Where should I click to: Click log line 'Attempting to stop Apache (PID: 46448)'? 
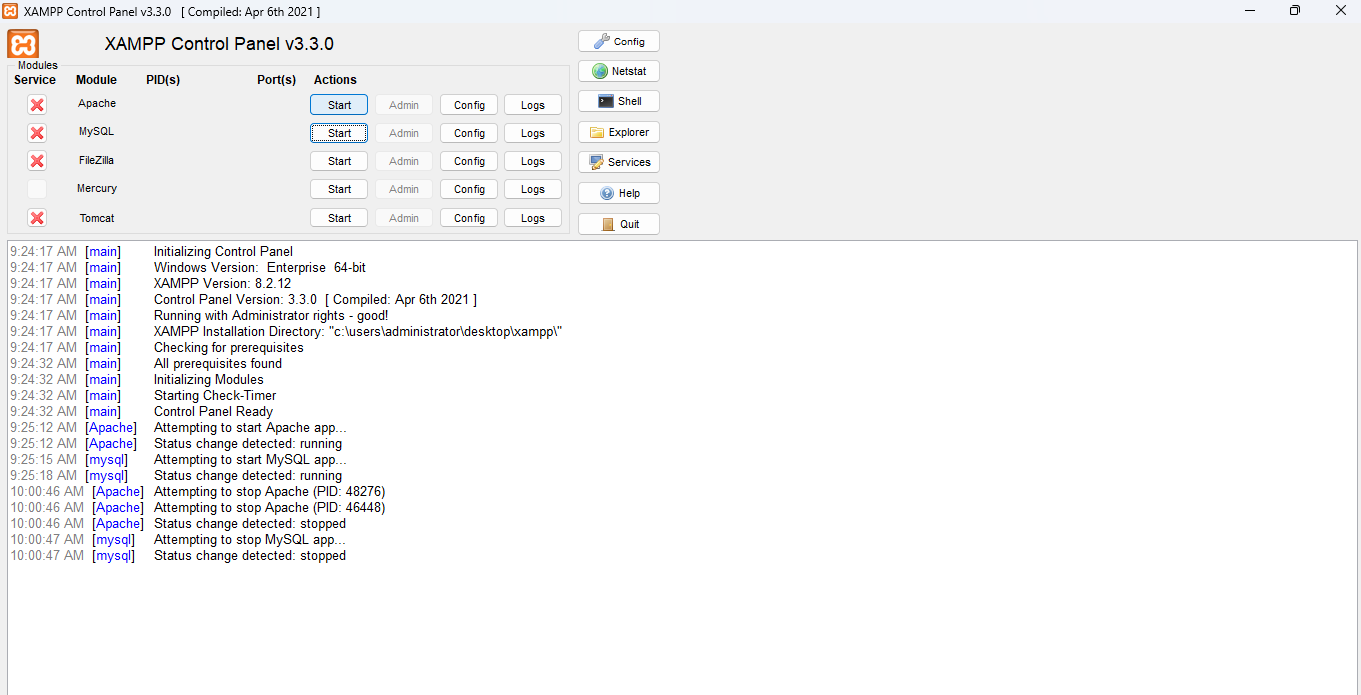269,508
